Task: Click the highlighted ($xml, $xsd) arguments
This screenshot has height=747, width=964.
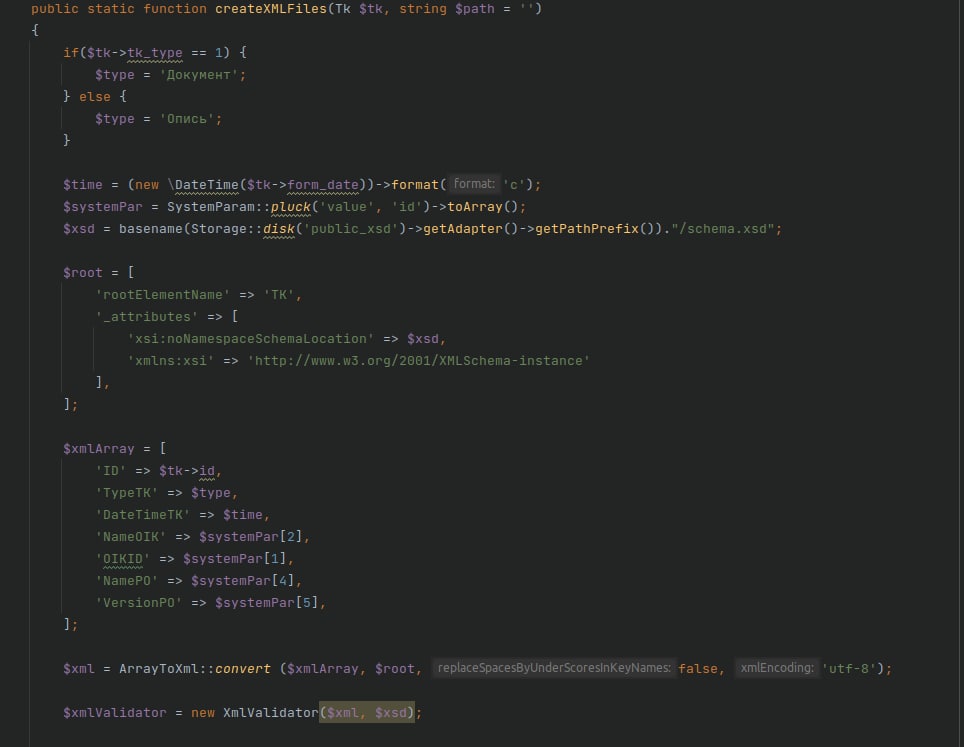Action: pos(367,713)
